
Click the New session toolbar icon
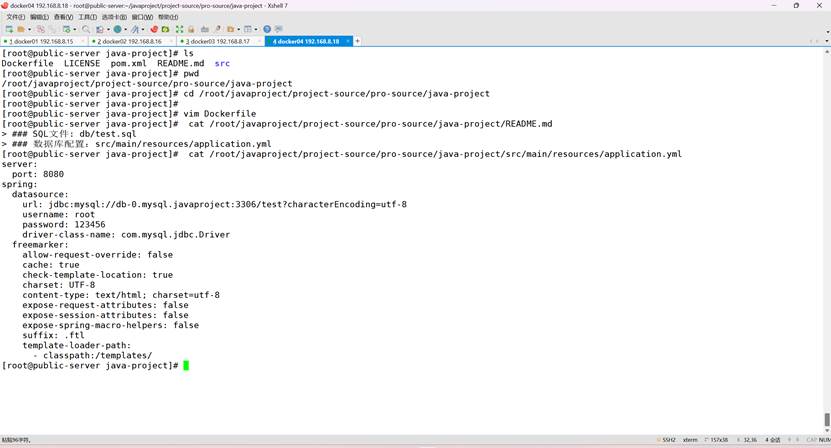click(x=8, y=29)
